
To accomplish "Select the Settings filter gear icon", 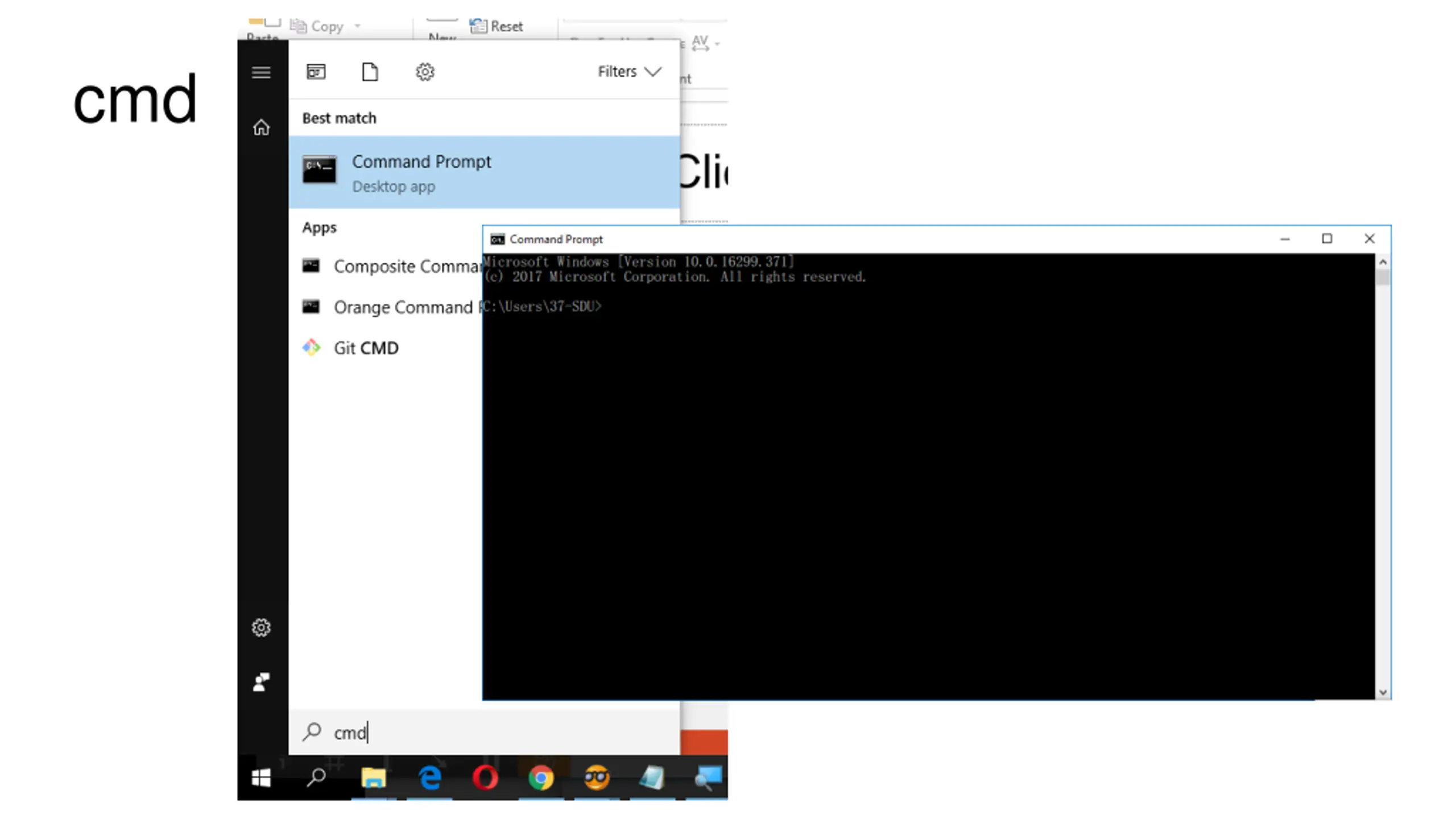I will point(425,72).
